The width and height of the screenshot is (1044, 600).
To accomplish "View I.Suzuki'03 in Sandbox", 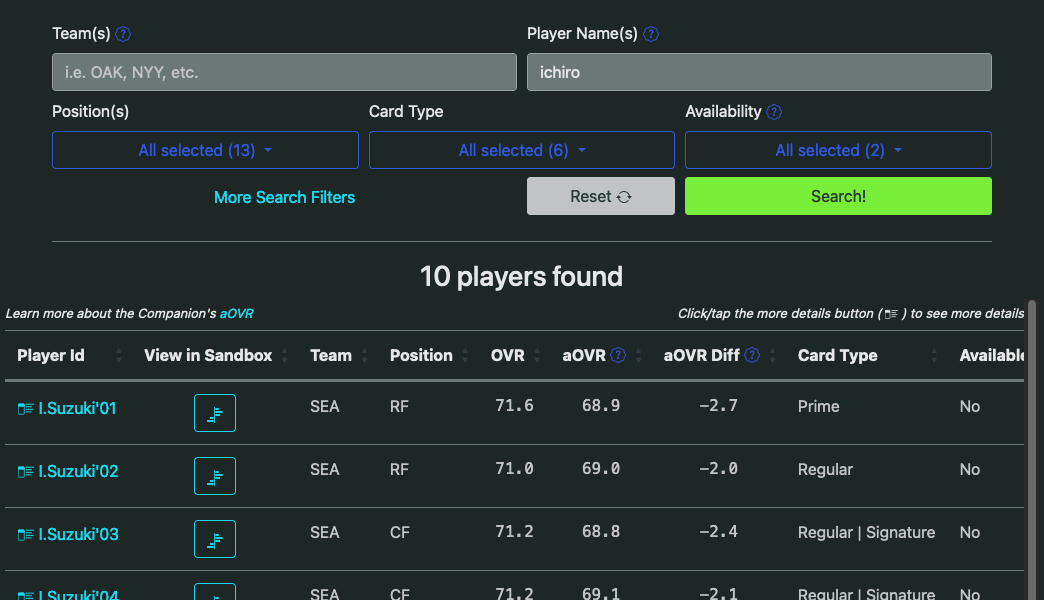I will (214, 539).
